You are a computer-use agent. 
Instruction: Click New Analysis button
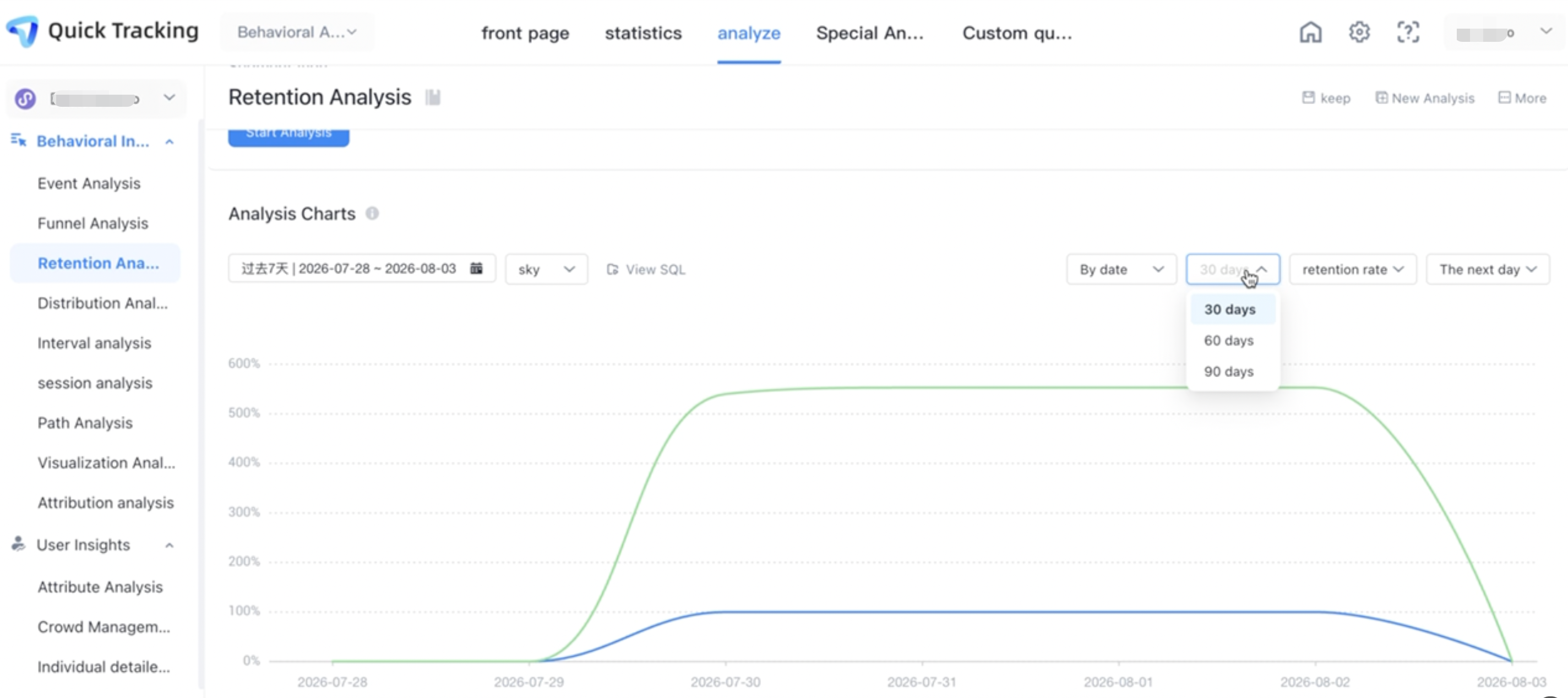(1425, 98)
